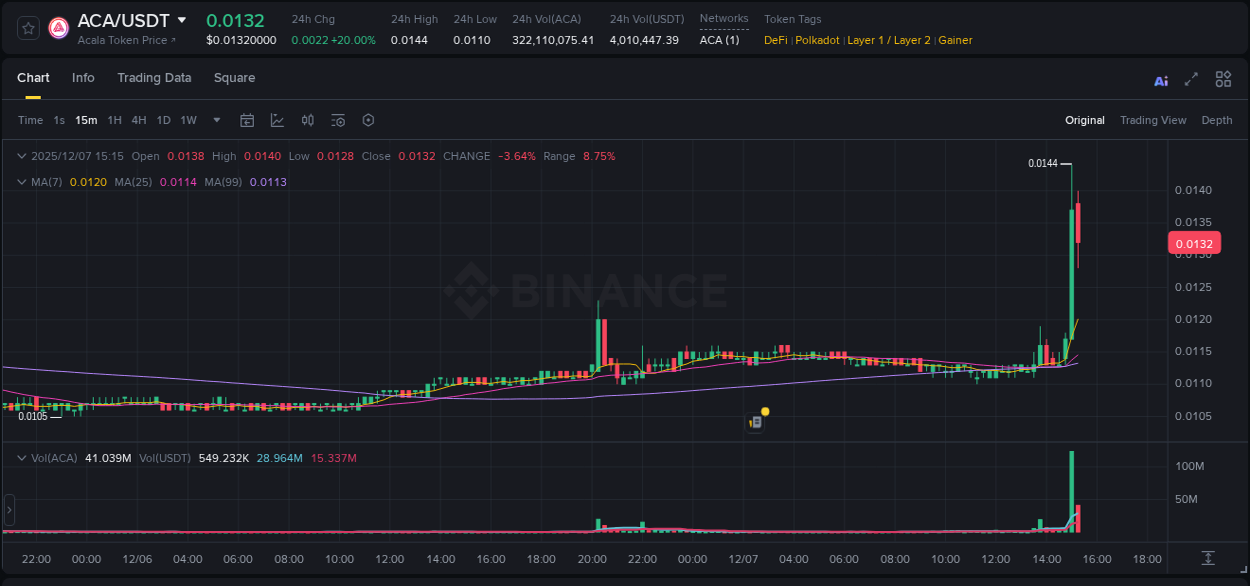The height and width of the screenshot is (586, 1250).
Task: Click the ACA token logo
Action: 58,27
